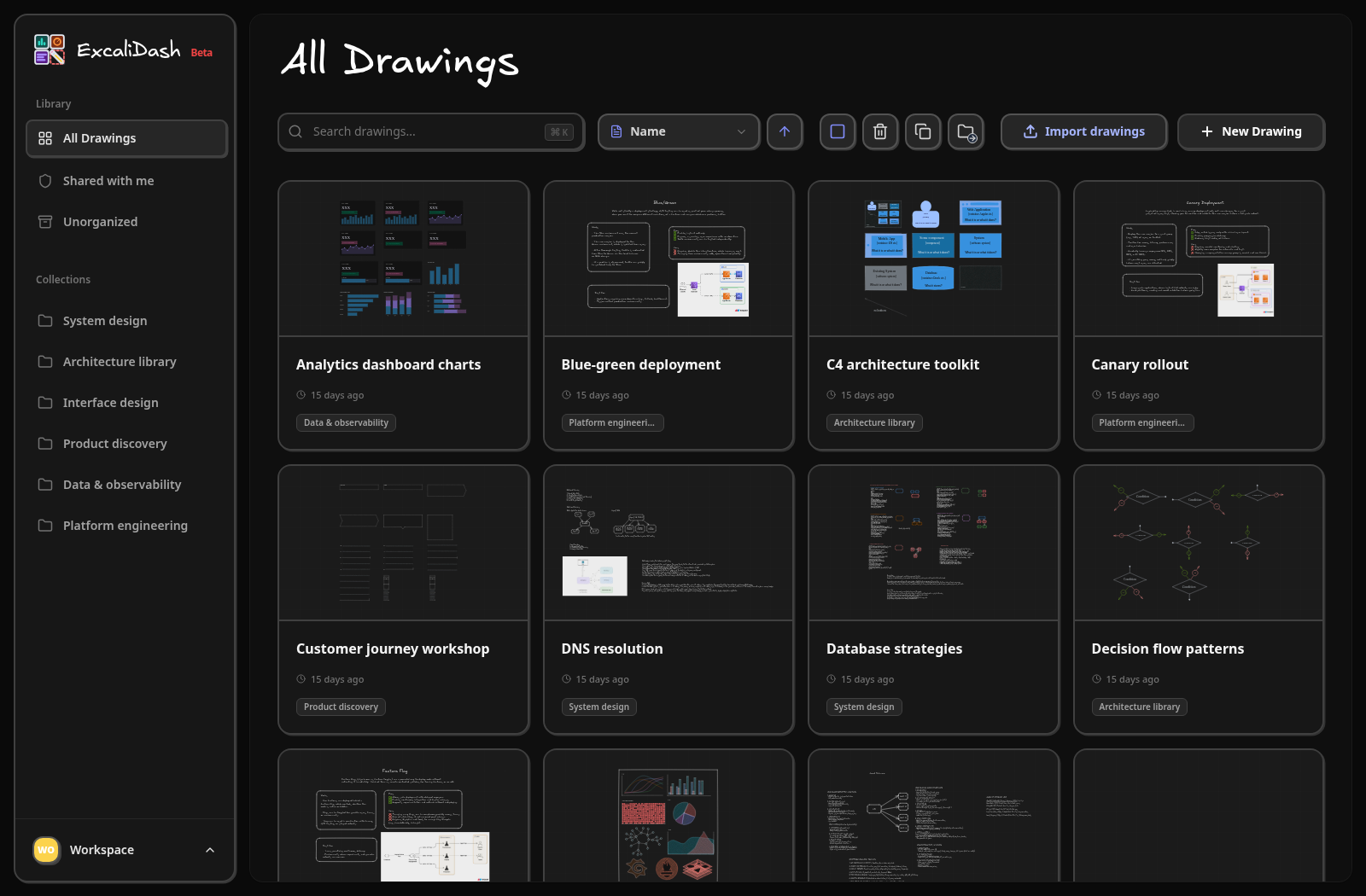
Task: Open the Feature Flag drawing thumbnail
Action: tap(404, 817)
